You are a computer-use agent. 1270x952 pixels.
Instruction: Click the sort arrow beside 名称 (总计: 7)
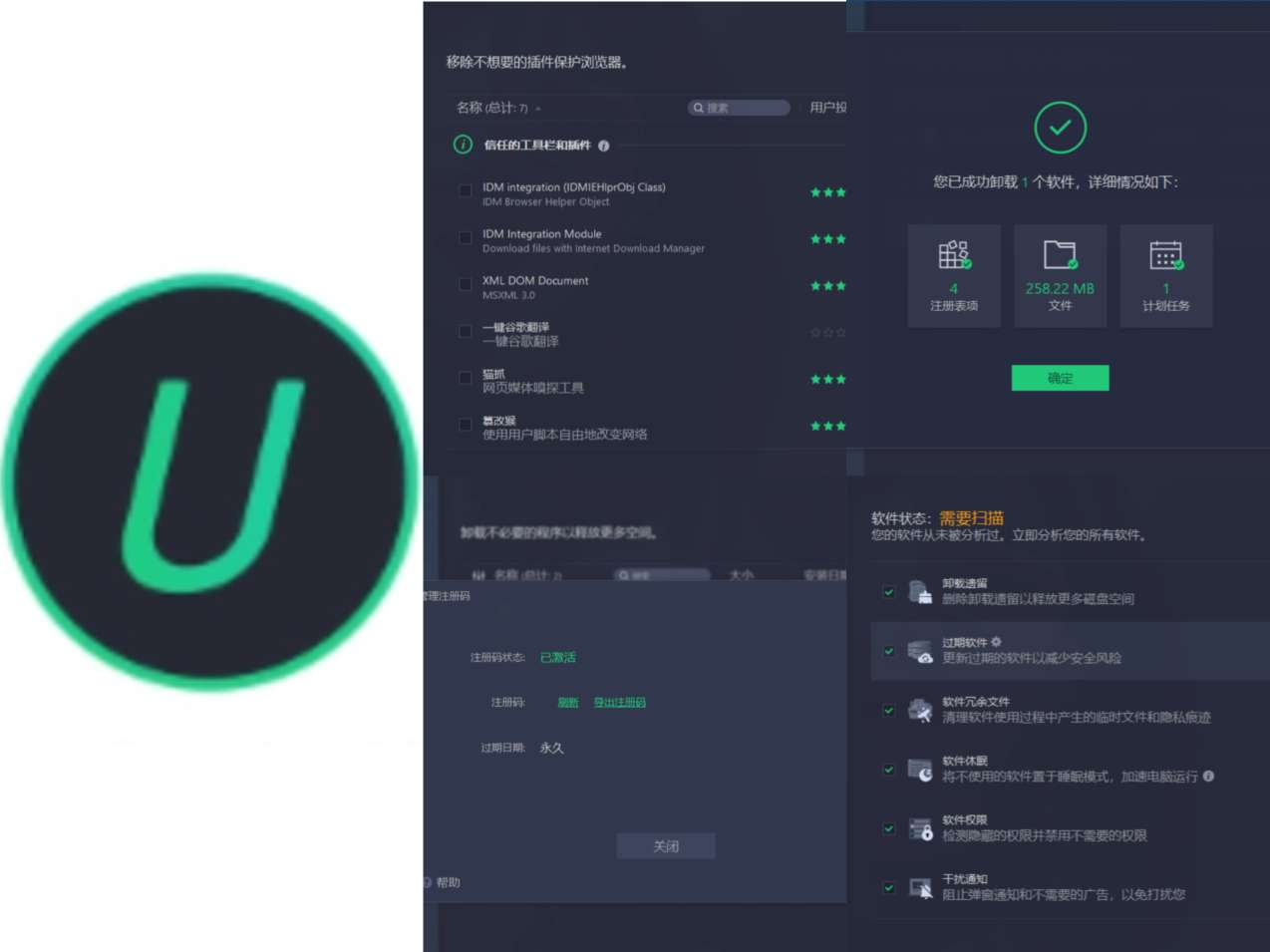pyautogui.click(x=538, y=109)
